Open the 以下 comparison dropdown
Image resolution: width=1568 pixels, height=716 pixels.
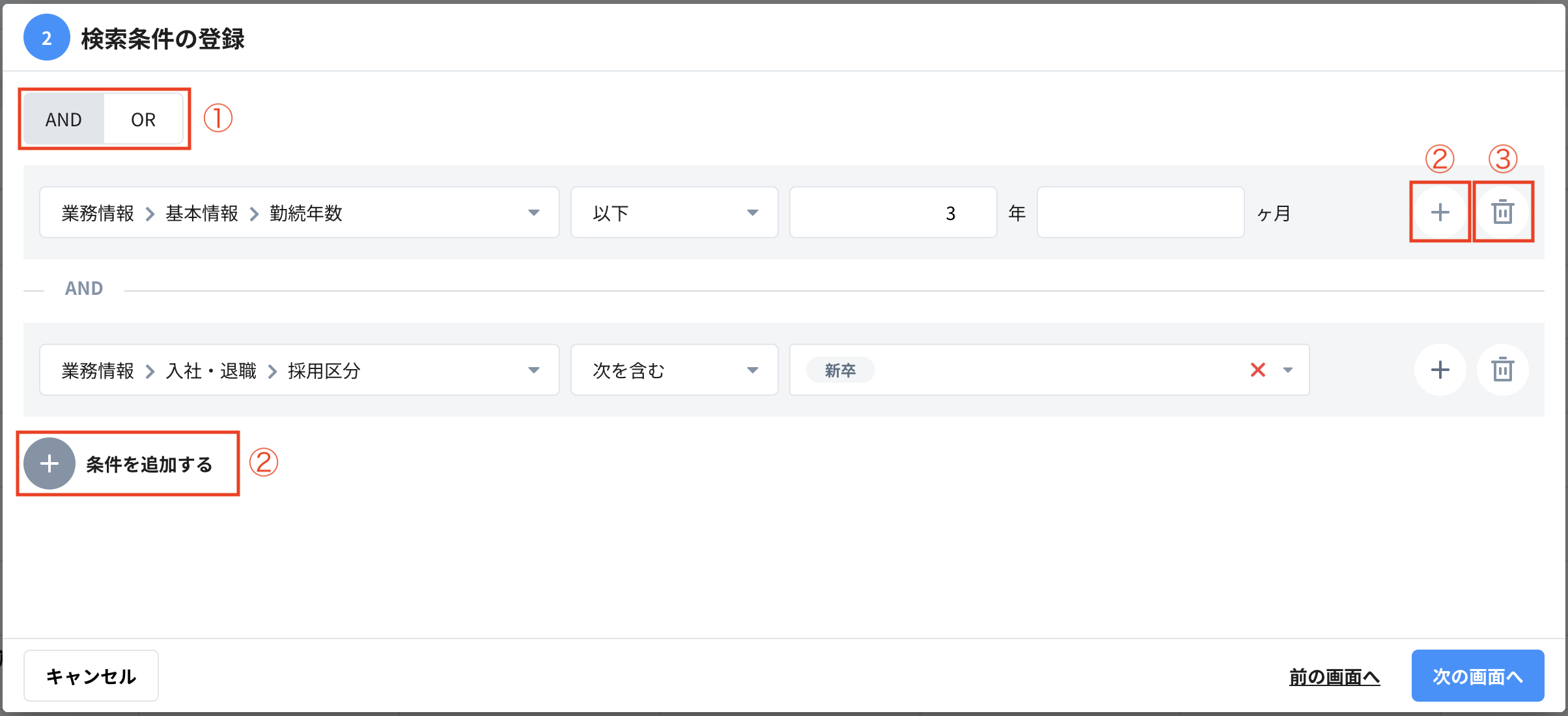click(x=674, y=212)
